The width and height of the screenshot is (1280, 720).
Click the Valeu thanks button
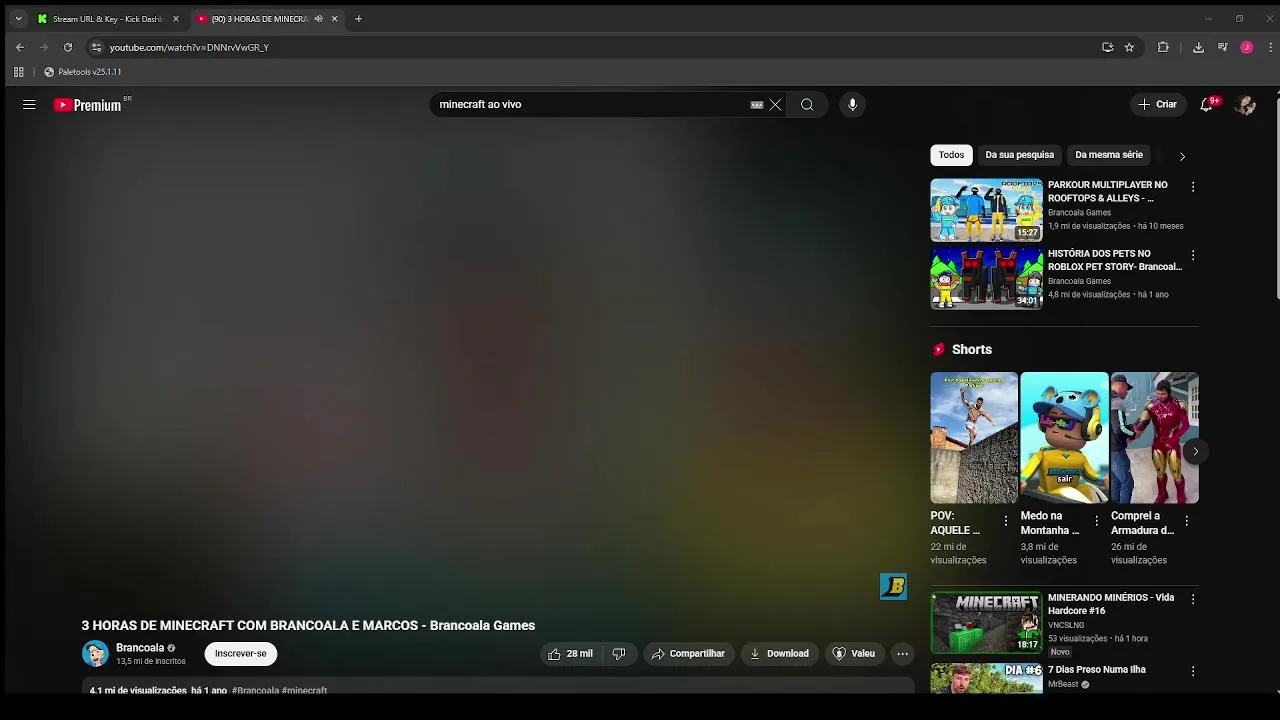(854, 654)
